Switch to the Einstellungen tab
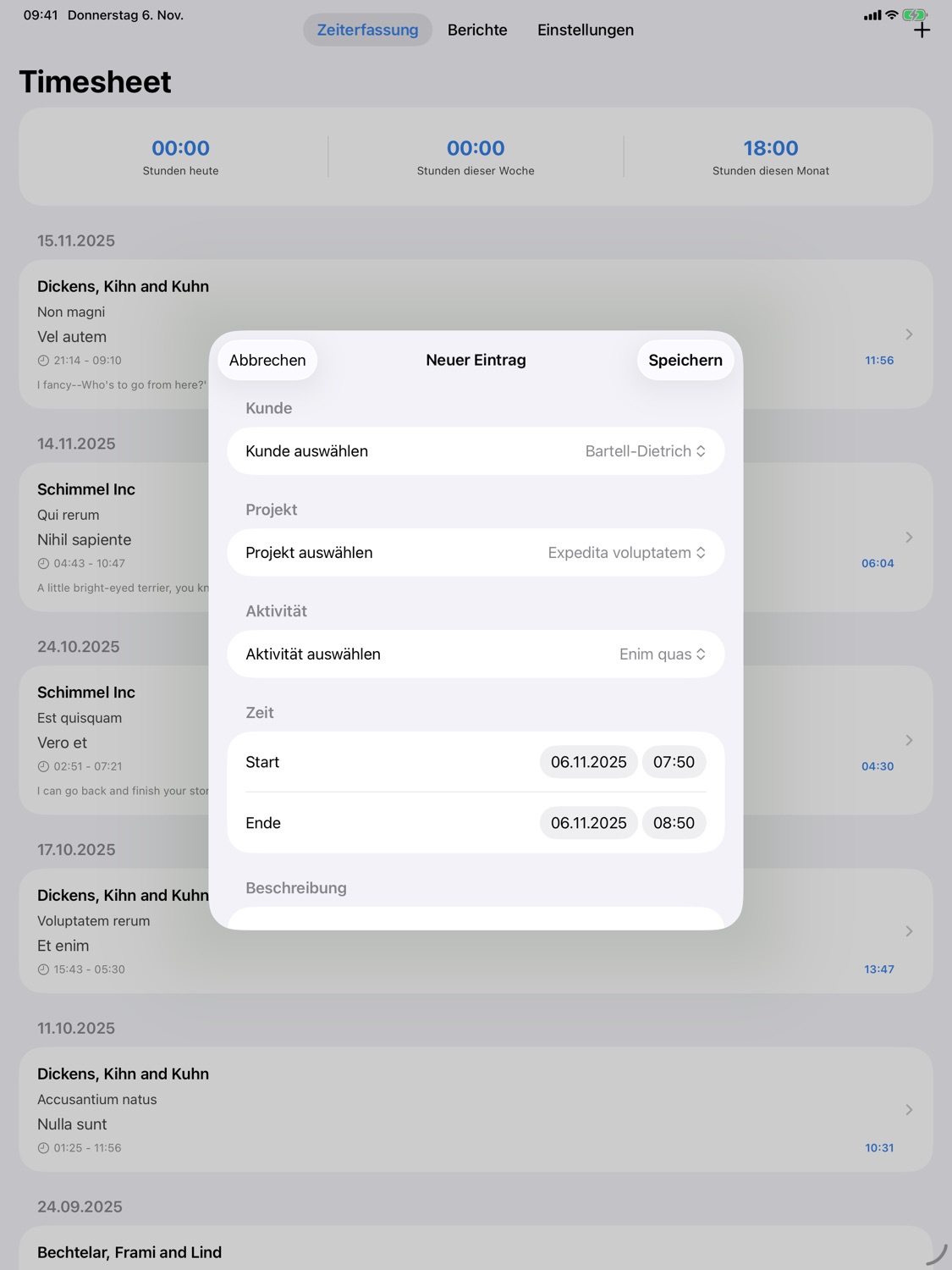 pos(586,30)
